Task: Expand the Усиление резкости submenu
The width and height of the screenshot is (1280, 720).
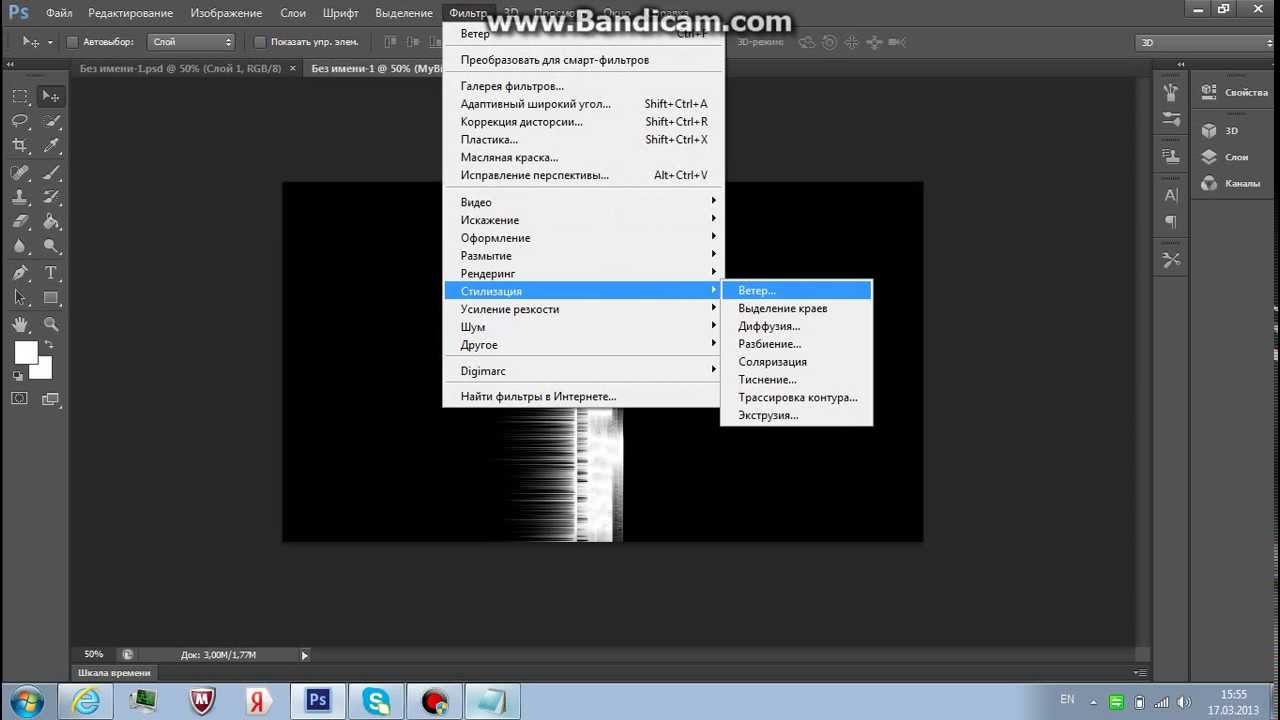Action: (x=583, y=309)
